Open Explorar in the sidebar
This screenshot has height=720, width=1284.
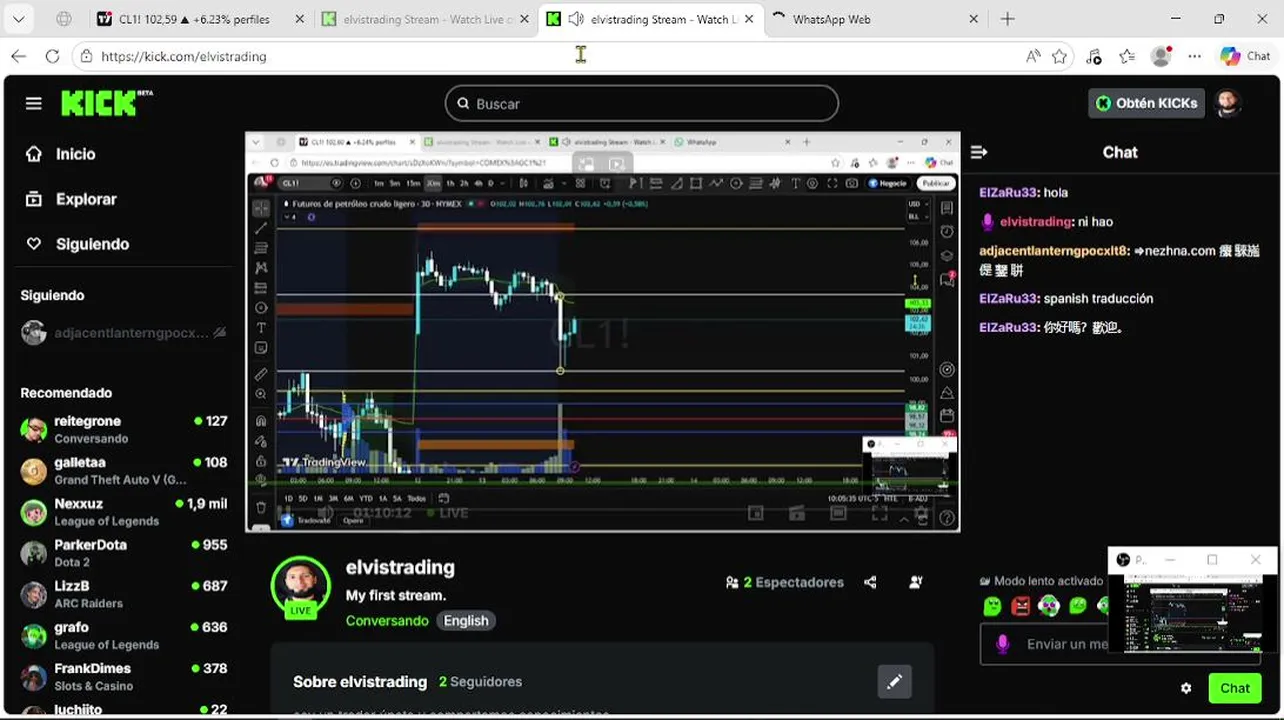coord(71,199)
